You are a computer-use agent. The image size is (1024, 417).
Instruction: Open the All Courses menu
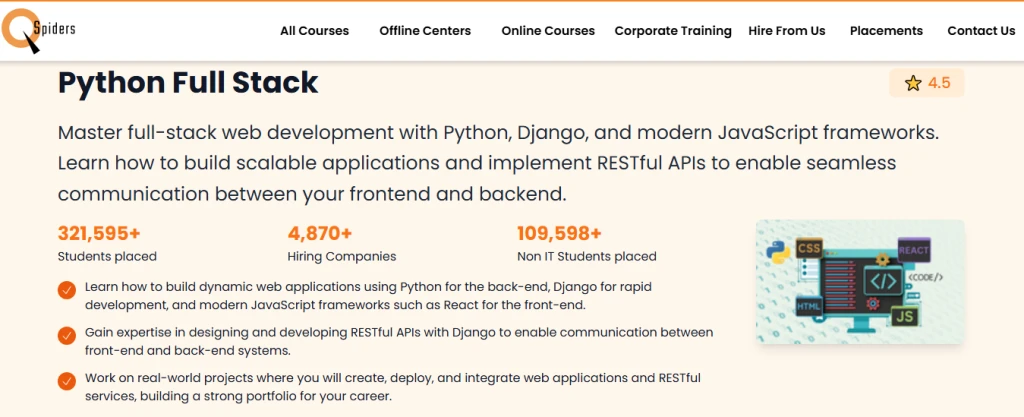click(x=314, y=31)
